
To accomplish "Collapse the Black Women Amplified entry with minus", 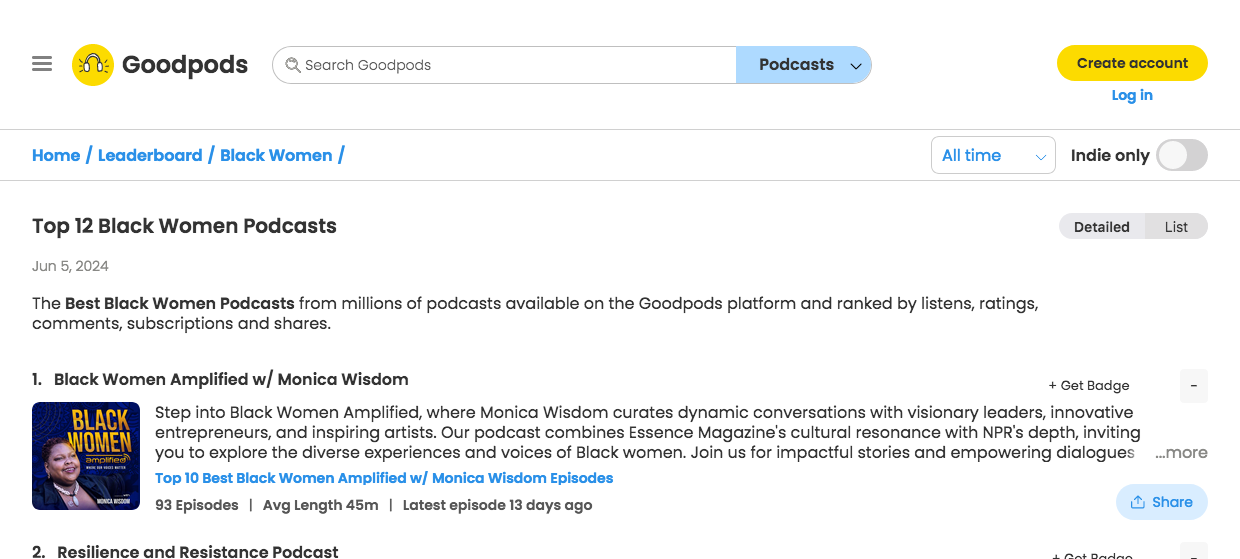I will [1194, 386].
